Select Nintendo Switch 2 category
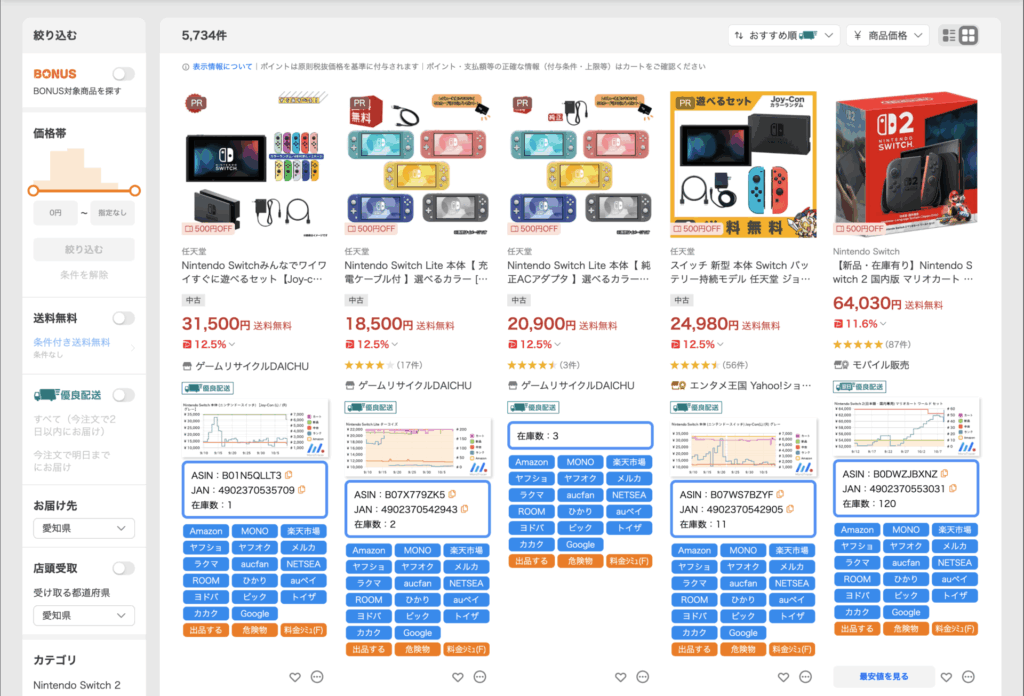Viewport: 1024px width, 696px height. pos(77,685)
